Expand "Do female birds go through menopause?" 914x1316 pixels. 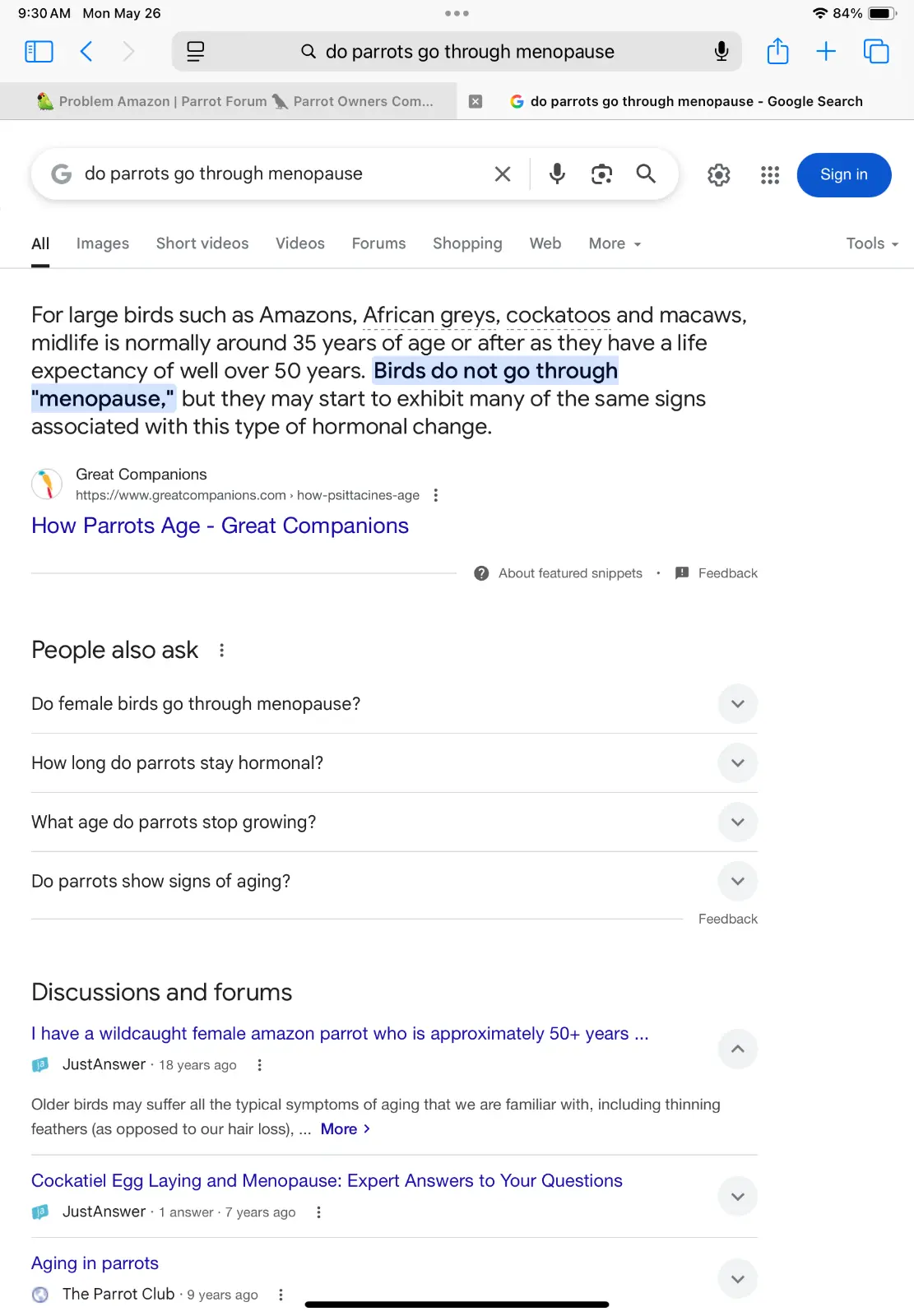[737, 704]
